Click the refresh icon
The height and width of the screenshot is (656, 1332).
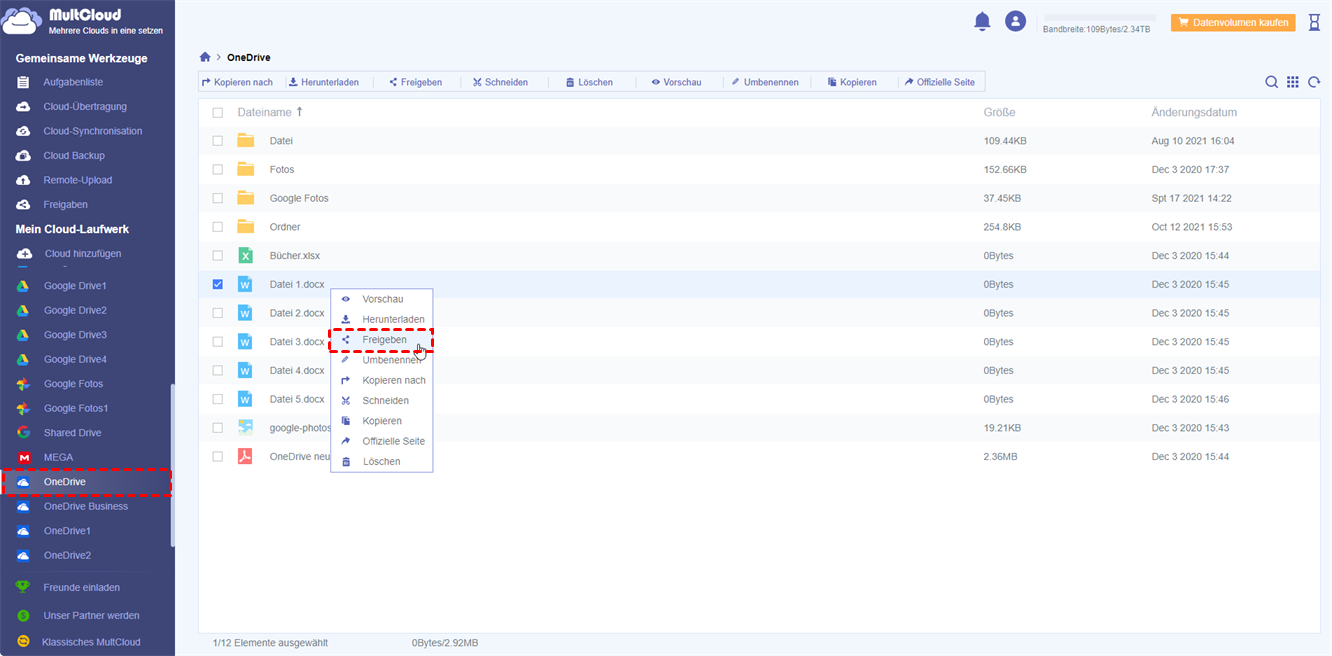click(x=1314, y=82)
